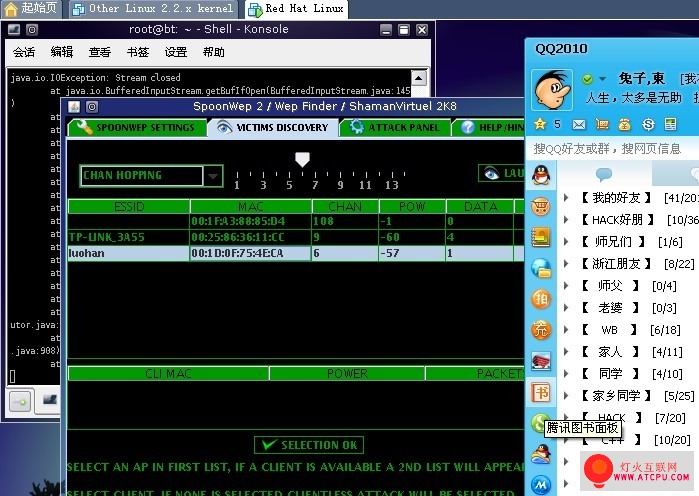Click the QQ red cushion sidebar icon
Viewport: 699px width, 496px height.
[541, 361]
